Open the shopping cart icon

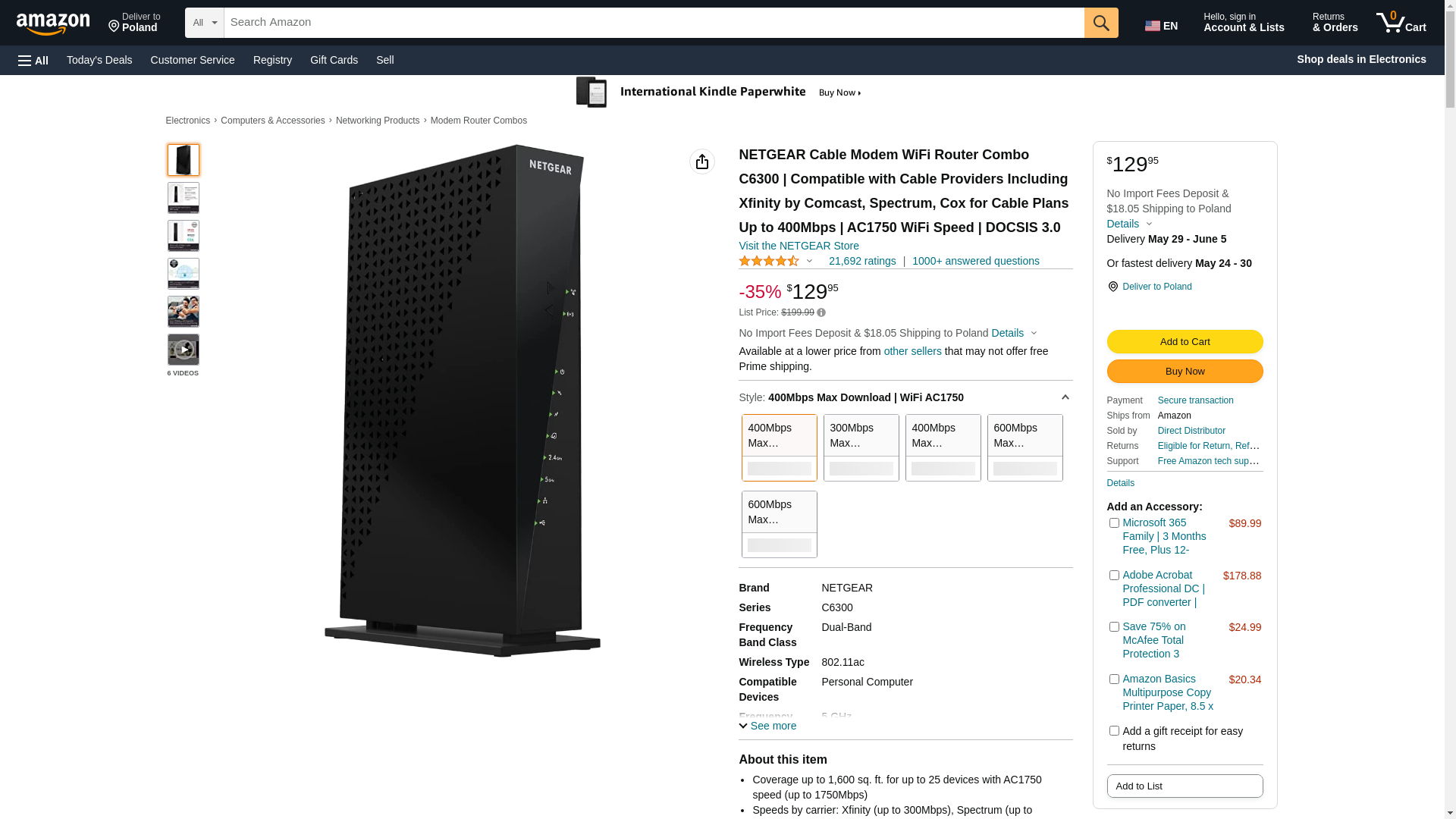(x=1400, y=23)
